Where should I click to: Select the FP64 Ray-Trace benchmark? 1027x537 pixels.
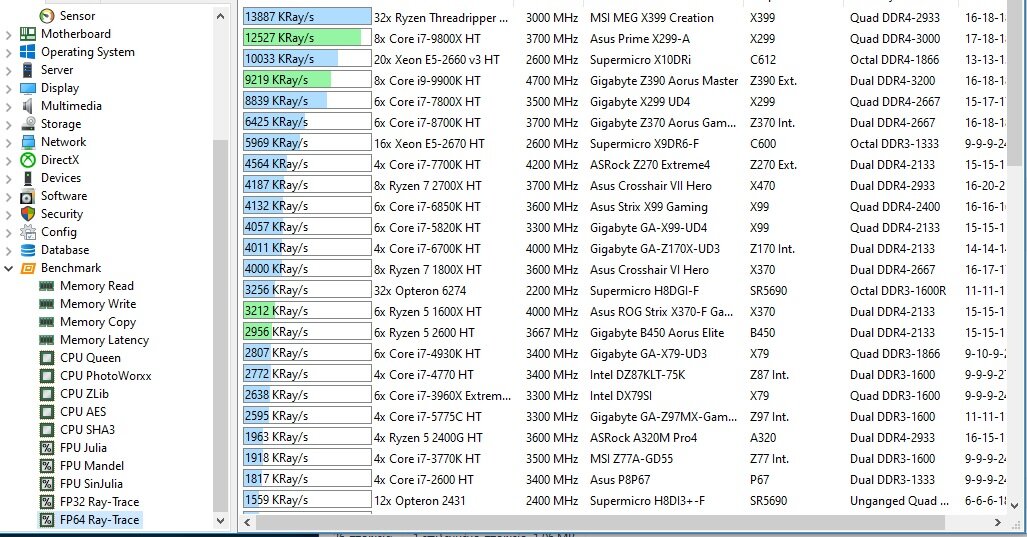[100, 520]
